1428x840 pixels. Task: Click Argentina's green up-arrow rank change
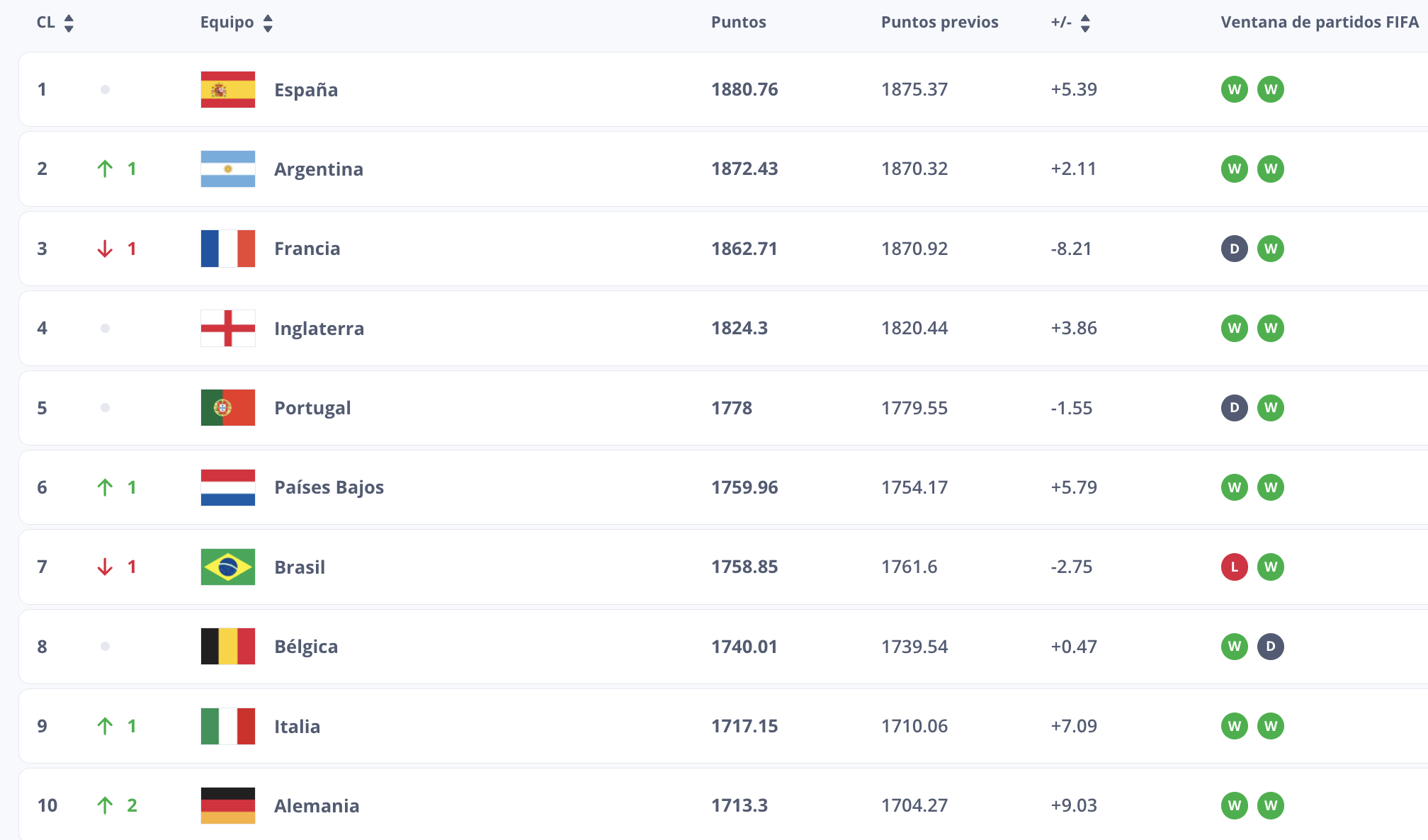105,169
